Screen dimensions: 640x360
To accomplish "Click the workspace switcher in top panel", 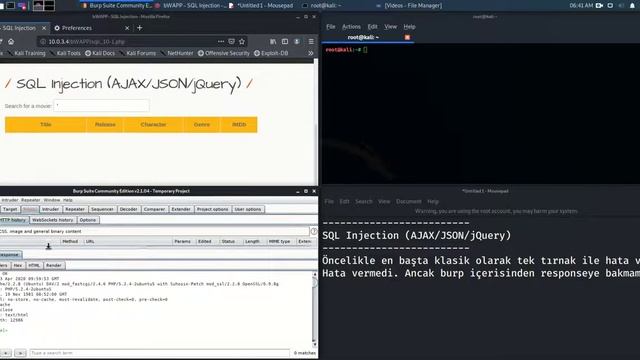I will (x=44, y=5).
